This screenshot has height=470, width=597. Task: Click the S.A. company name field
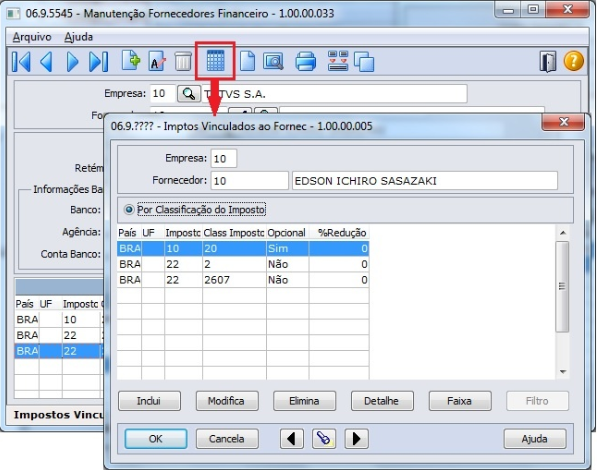click(335, 94)
